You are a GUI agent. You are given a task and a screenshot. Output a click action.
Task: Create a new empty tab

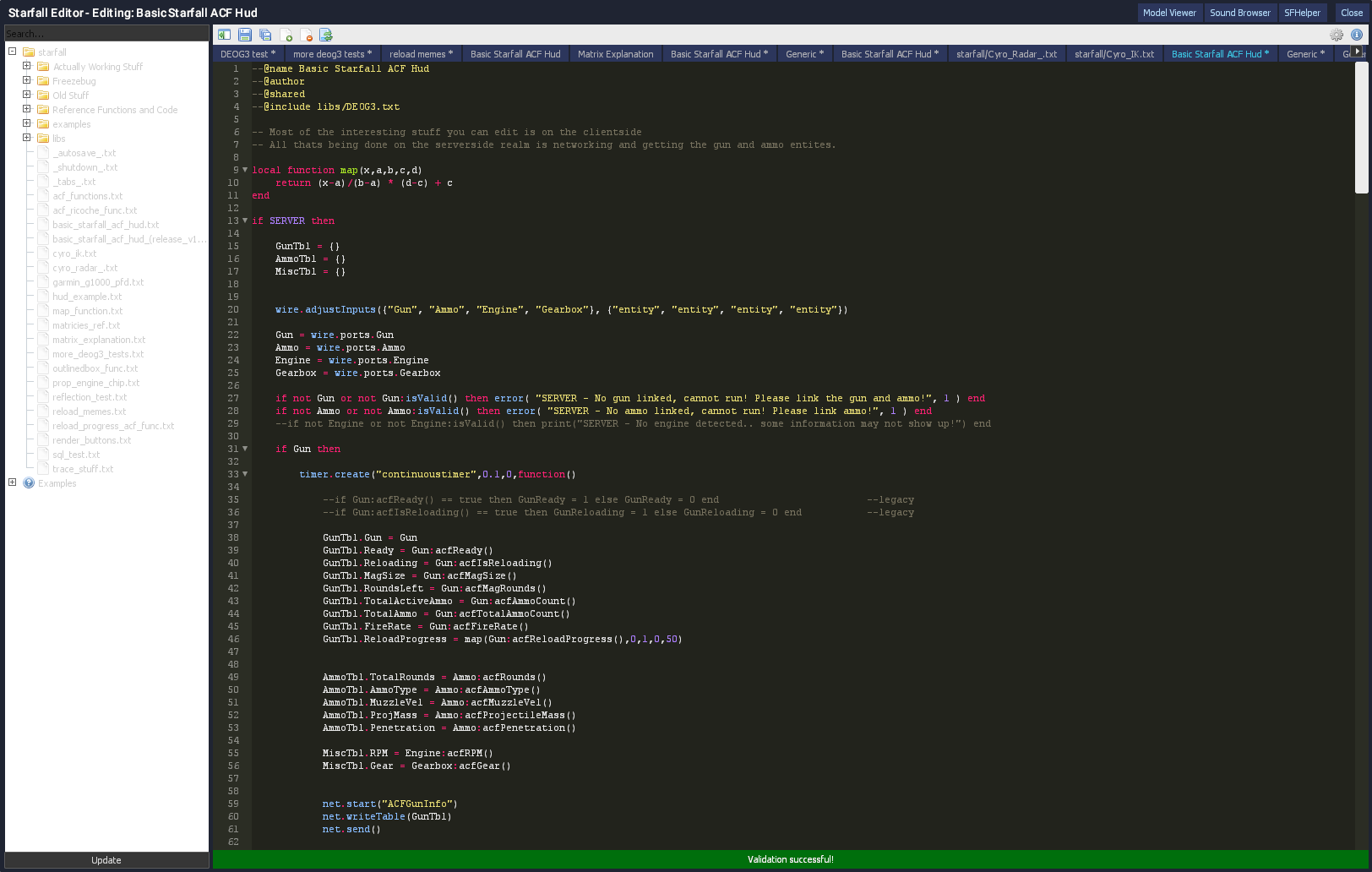pos(286,34)
